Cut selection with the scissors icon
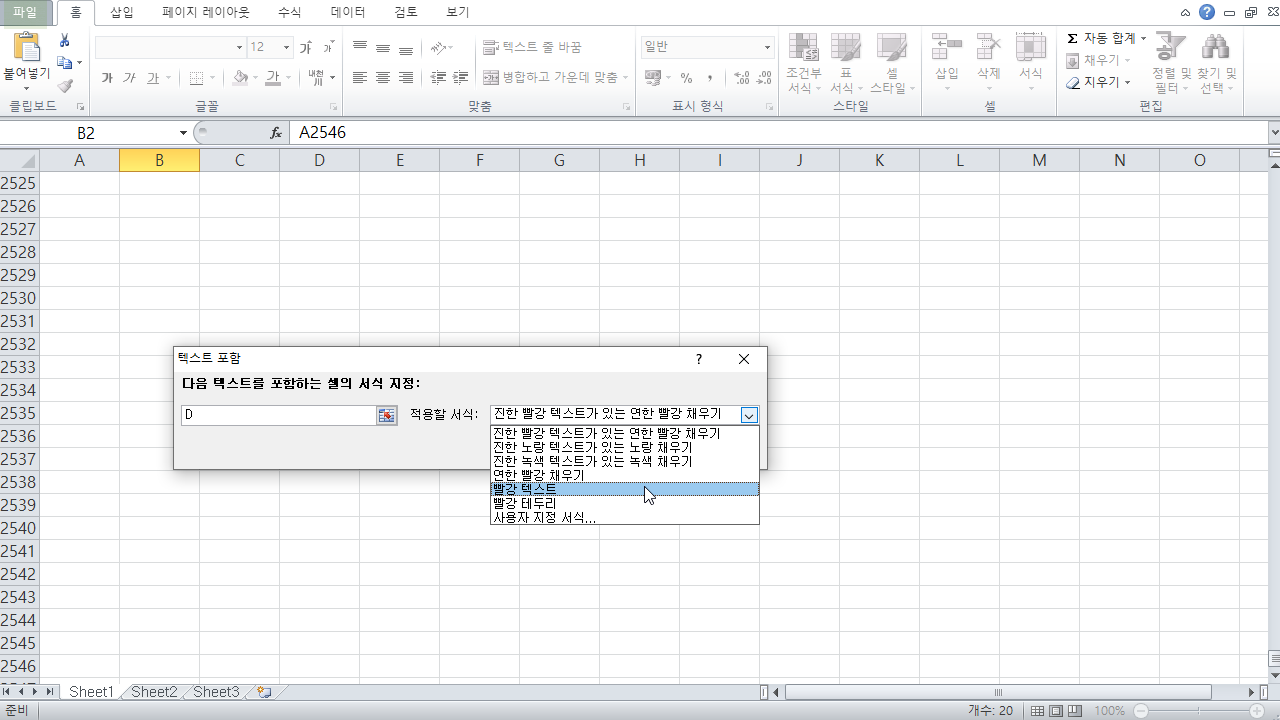 pos(65,40)
